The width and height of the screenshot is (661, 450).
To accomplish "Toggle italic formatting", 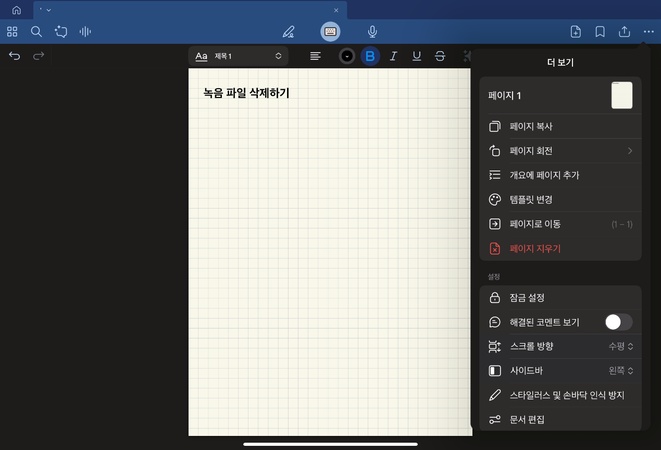I will click(x=393, y=56).
